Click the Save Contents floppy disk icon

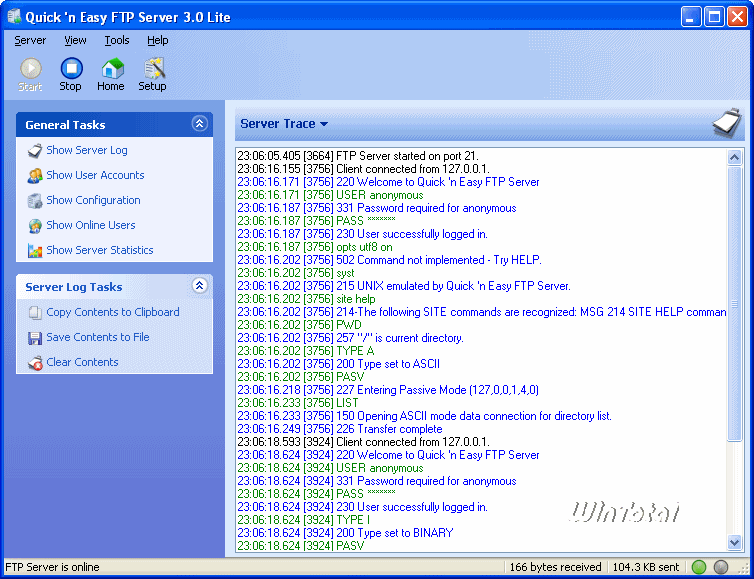[35, 338]
